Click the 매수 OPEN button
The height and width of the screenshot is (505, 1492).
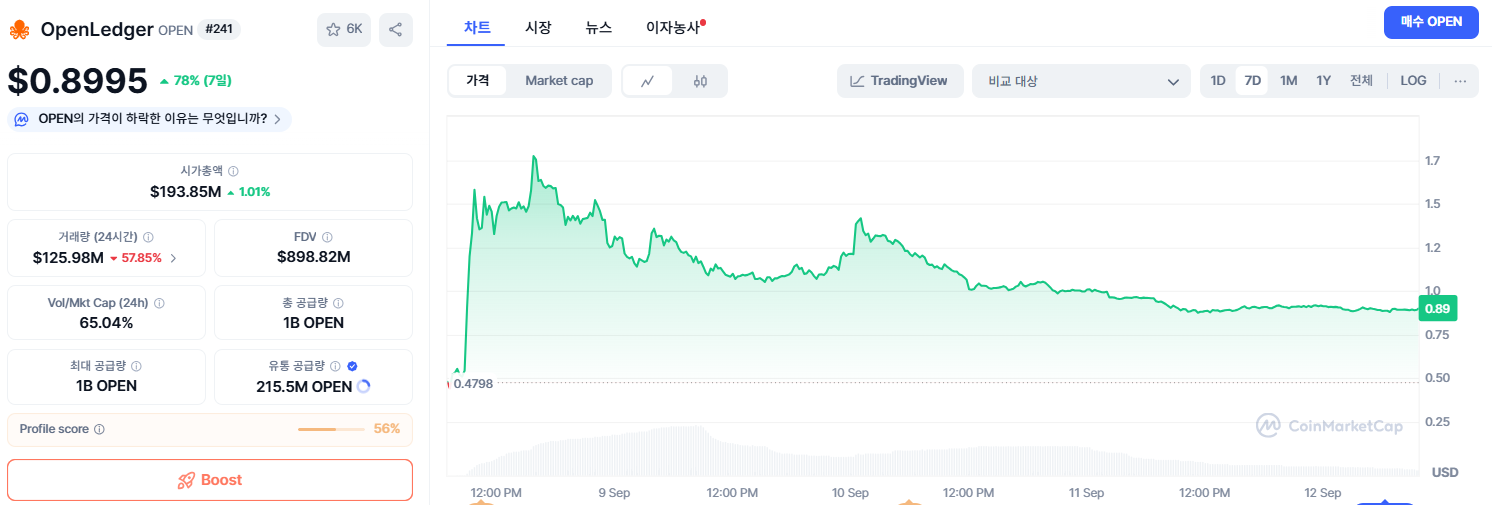click(x=1431, y=22)
